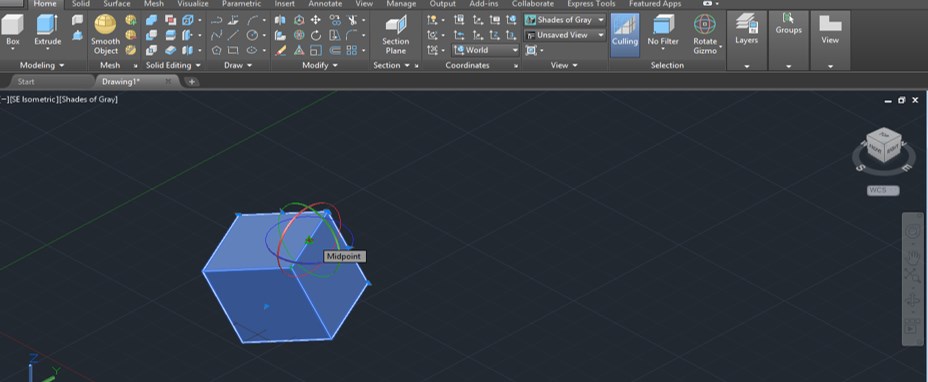The height and width of the screenshot is (382, 928).
Task: Toggle the Culling selection option
Action: (x=625, y=34)
